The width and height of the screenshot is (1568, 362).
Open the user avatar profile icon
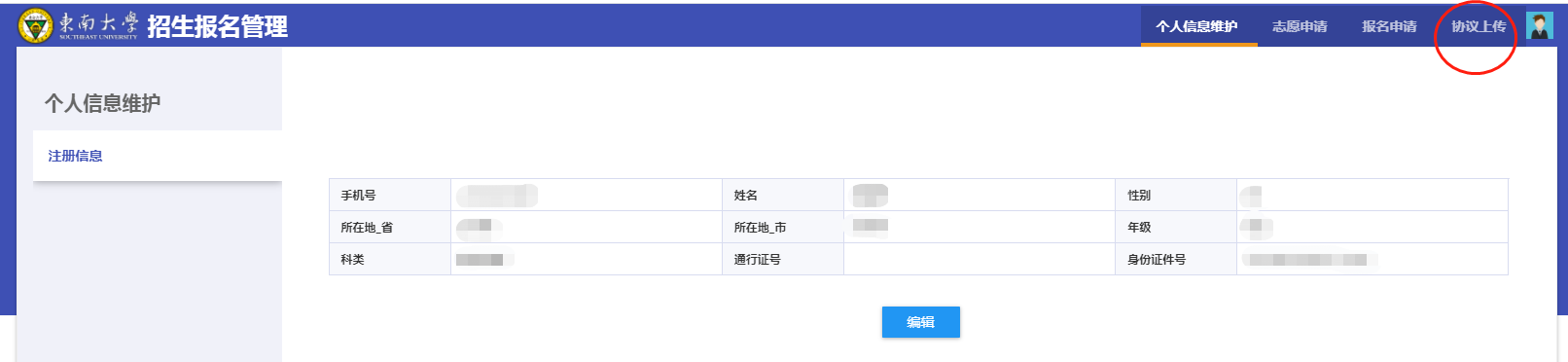click(1539, 25)
